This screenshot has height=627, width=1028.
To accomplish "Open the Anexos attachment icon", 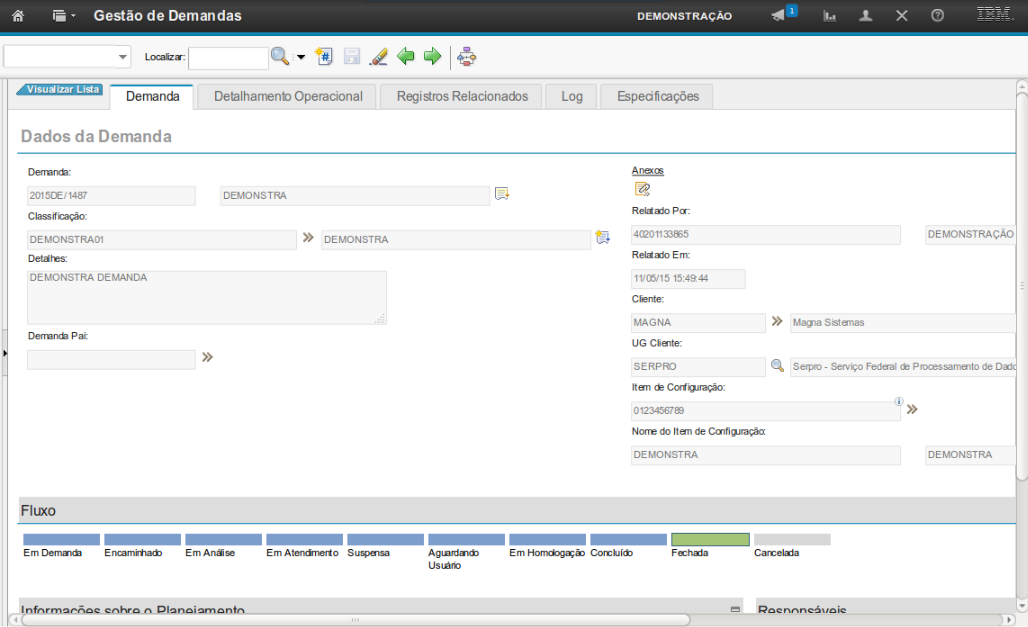I will click(642, 189).
